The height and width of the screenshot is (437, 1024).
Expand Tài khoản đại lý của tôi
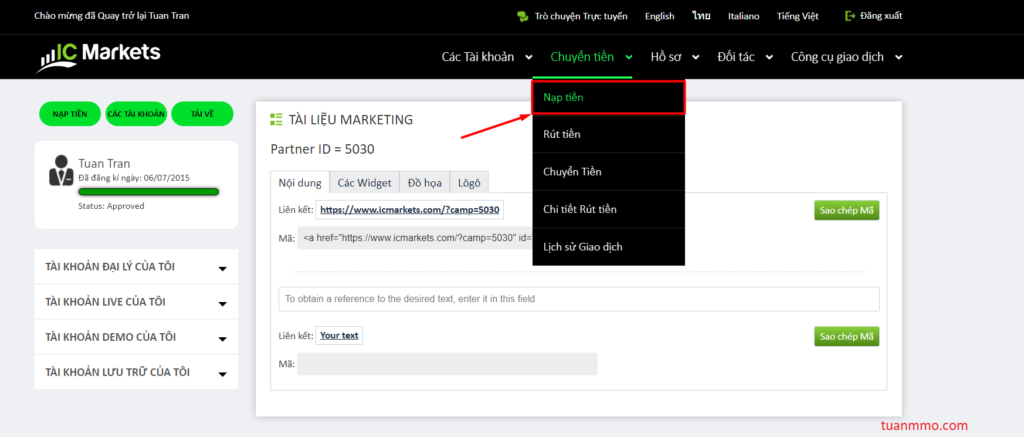coord(136,267)
